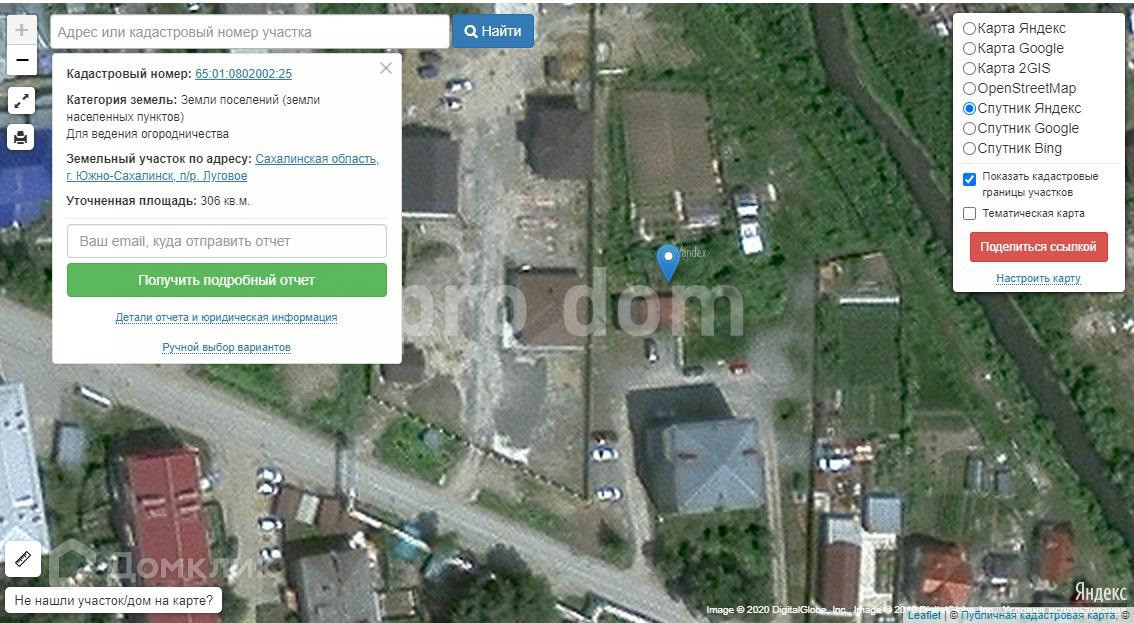
Task: Expand Ручной выбор вариантов
Action: (226, 348)
